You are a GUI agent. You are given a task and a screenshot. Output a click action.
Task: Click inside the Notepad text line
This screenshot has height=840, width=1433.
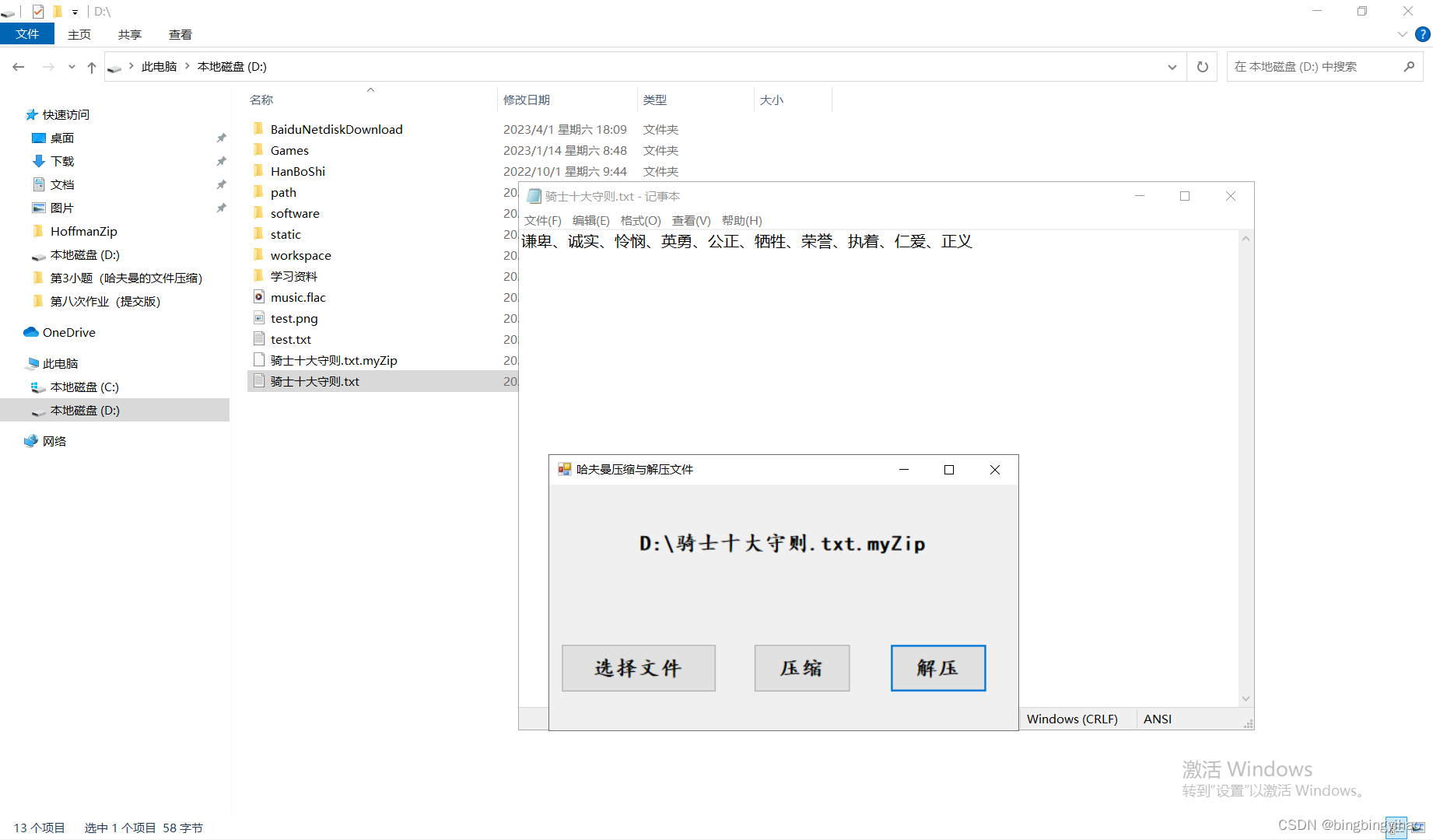[747, 242]
